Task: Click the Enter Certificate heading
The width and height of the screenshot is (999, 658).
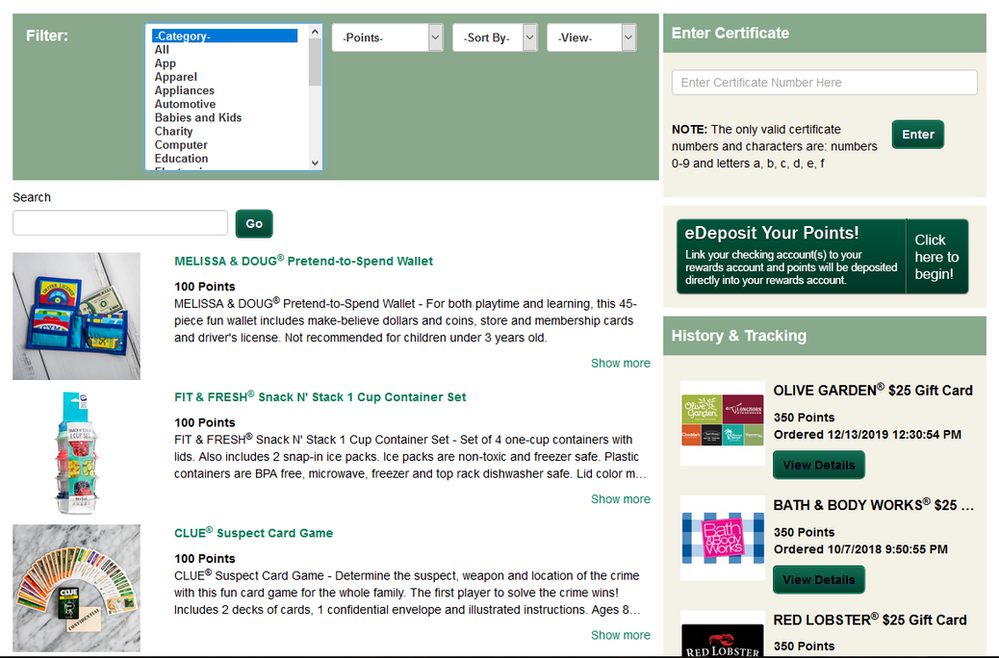Action: coord(730,33)
